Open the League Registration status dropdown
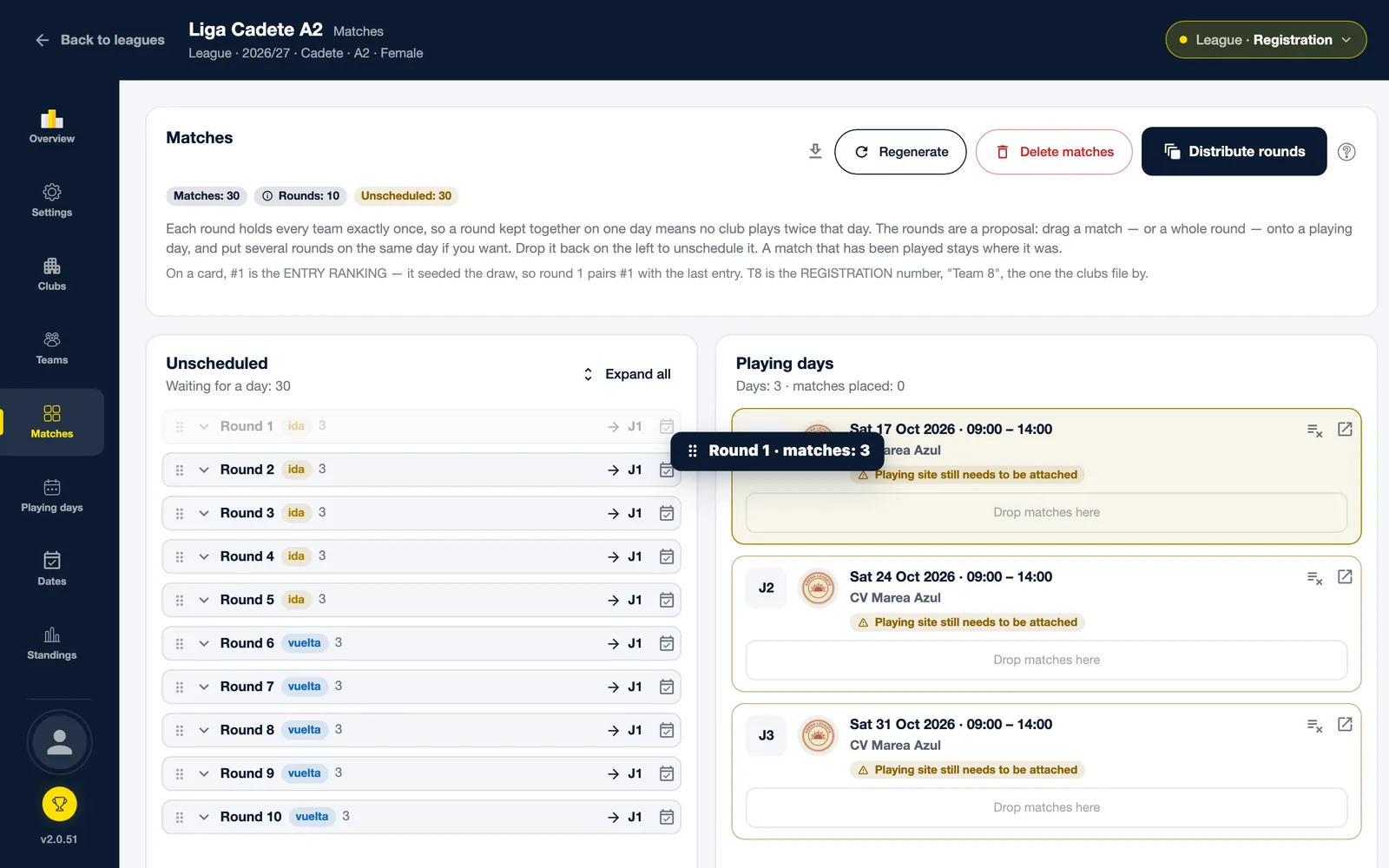This screenshot has width=1389, height=868. (x=1266, y=40)
